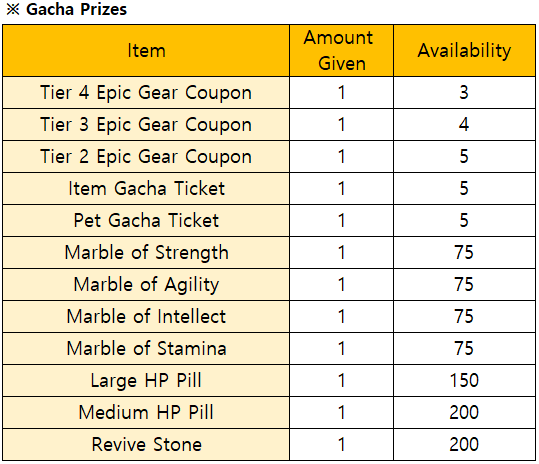The height and width of the screenshot is (464, 539).
Task: Select the Item column header
Action: [146, 51]
